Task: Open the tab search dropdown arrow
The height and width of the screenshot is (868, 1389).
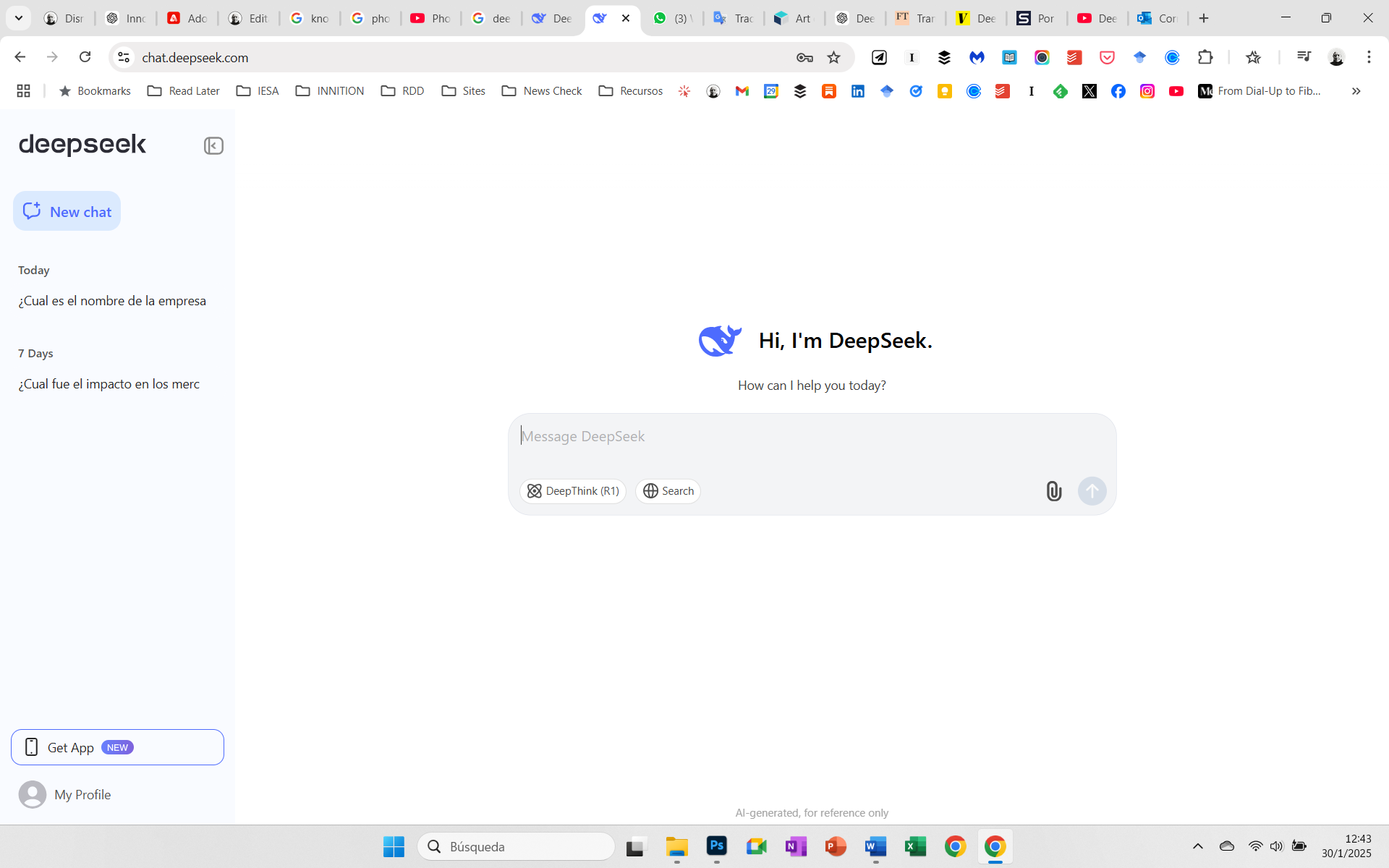Action: (x=19, y=18)
